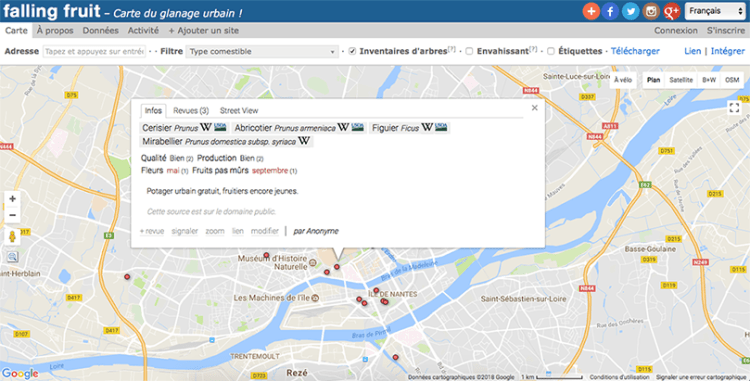
Task: Select B+W map type
Action: point(709,80)
